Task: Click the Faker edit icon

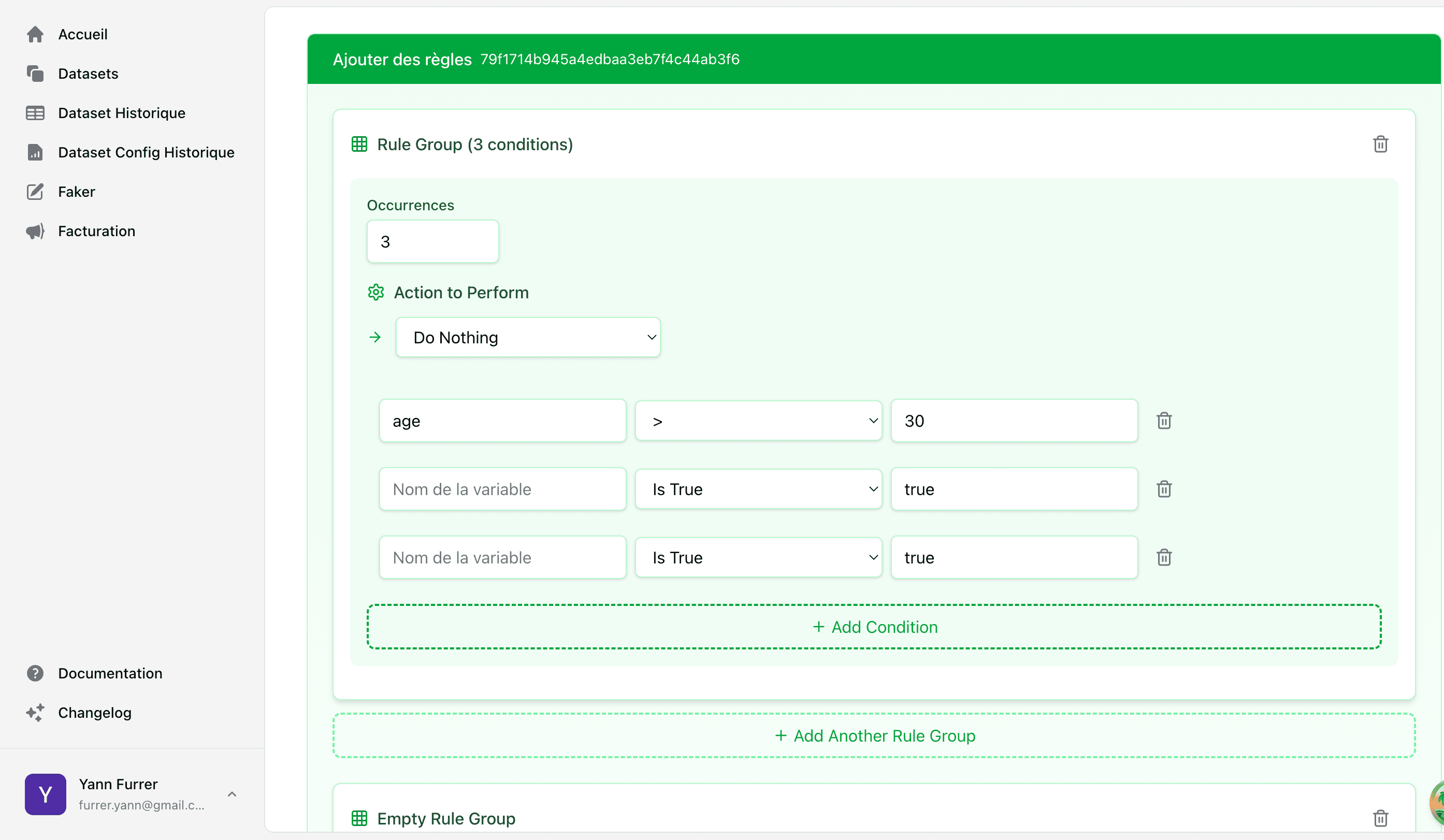Action: pos(35,192)
